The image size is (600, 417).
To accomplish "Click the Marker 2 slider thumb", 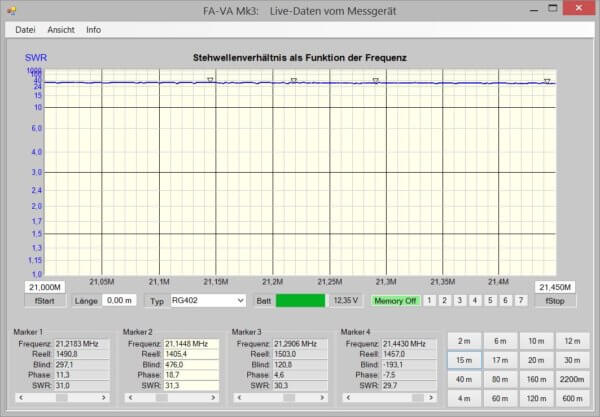I will click(x=162, y=398).
